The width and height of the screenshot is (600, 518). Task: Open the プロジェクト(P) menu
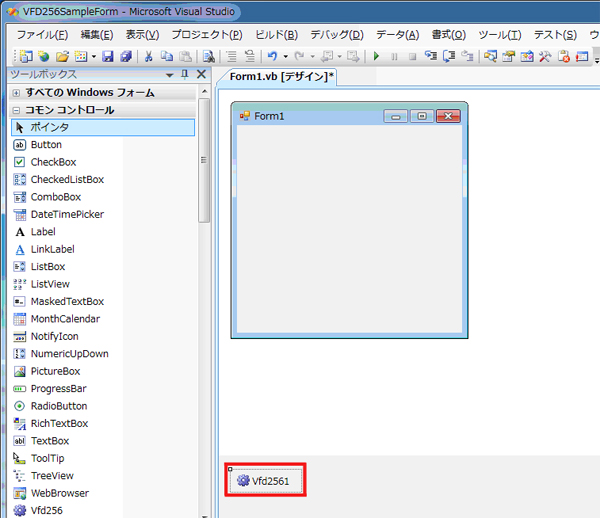[207, 35]
